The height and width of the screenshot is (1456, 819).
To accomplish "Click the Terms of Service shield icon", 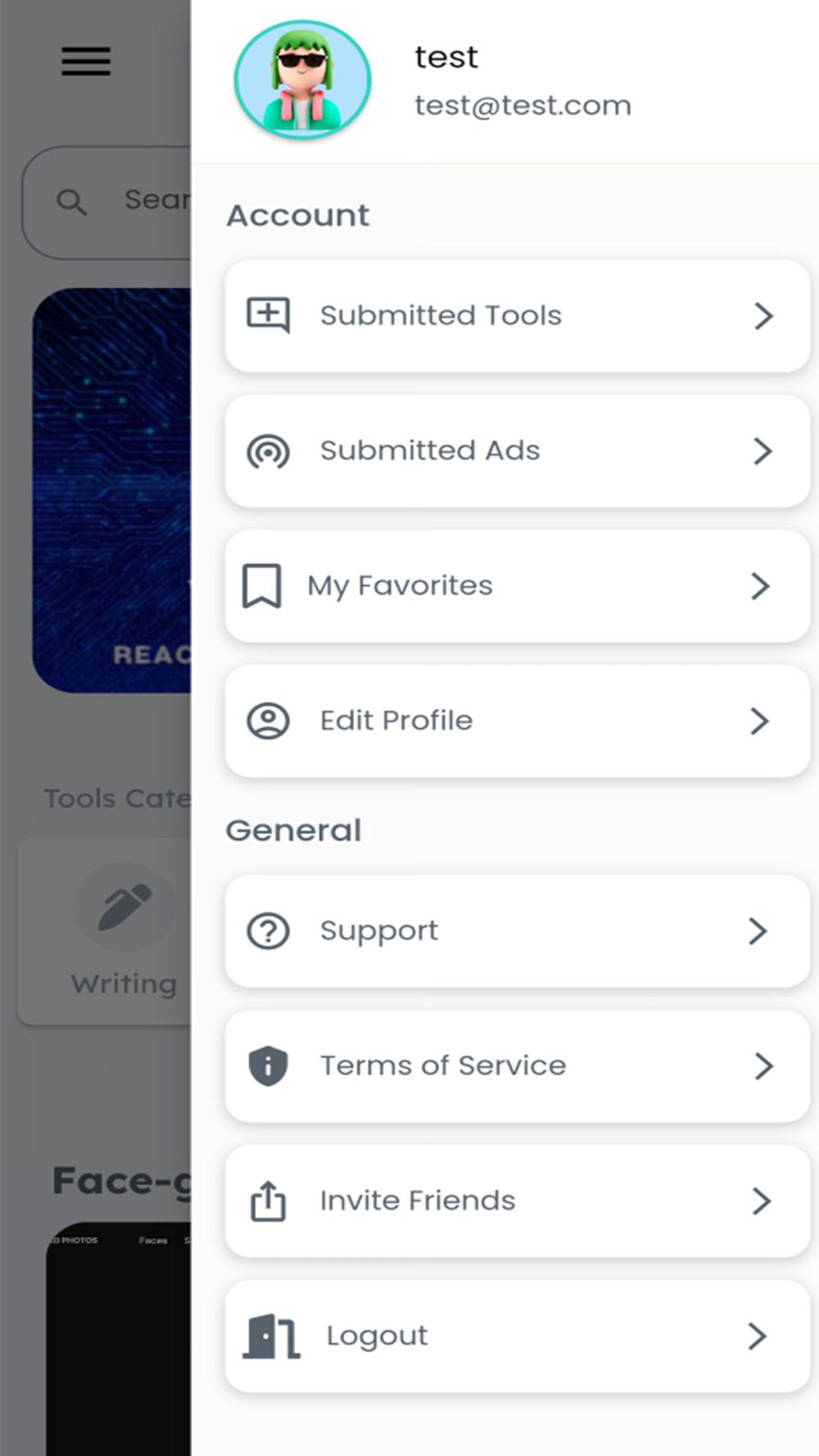I will tap(268, 1066).
